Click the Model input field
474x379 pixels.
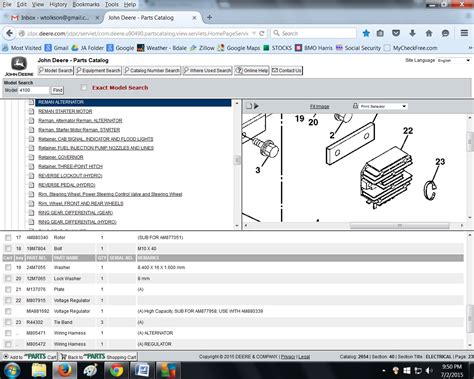[x=34, y=90]
